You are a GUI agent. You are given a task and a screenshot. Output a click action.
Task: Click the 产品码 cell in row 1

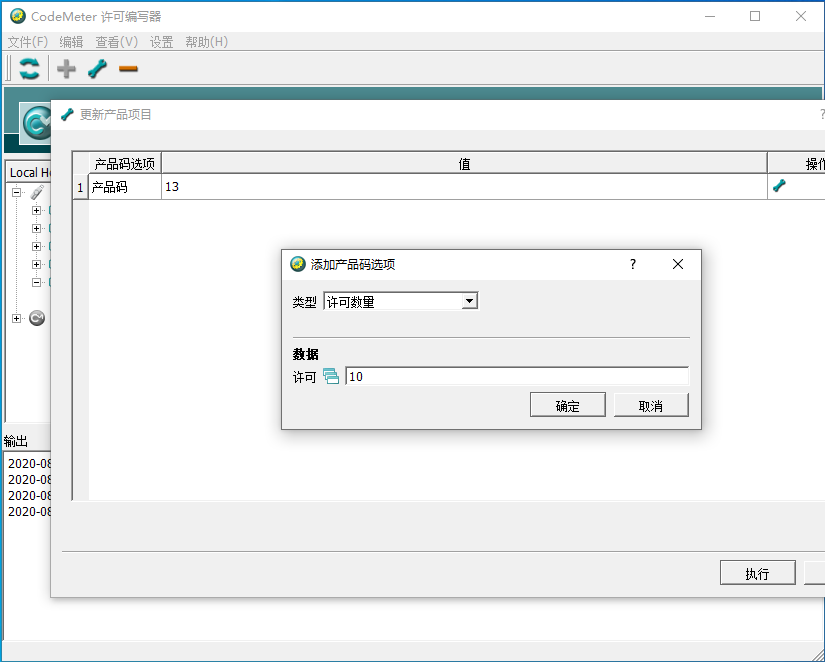(125, 186)
